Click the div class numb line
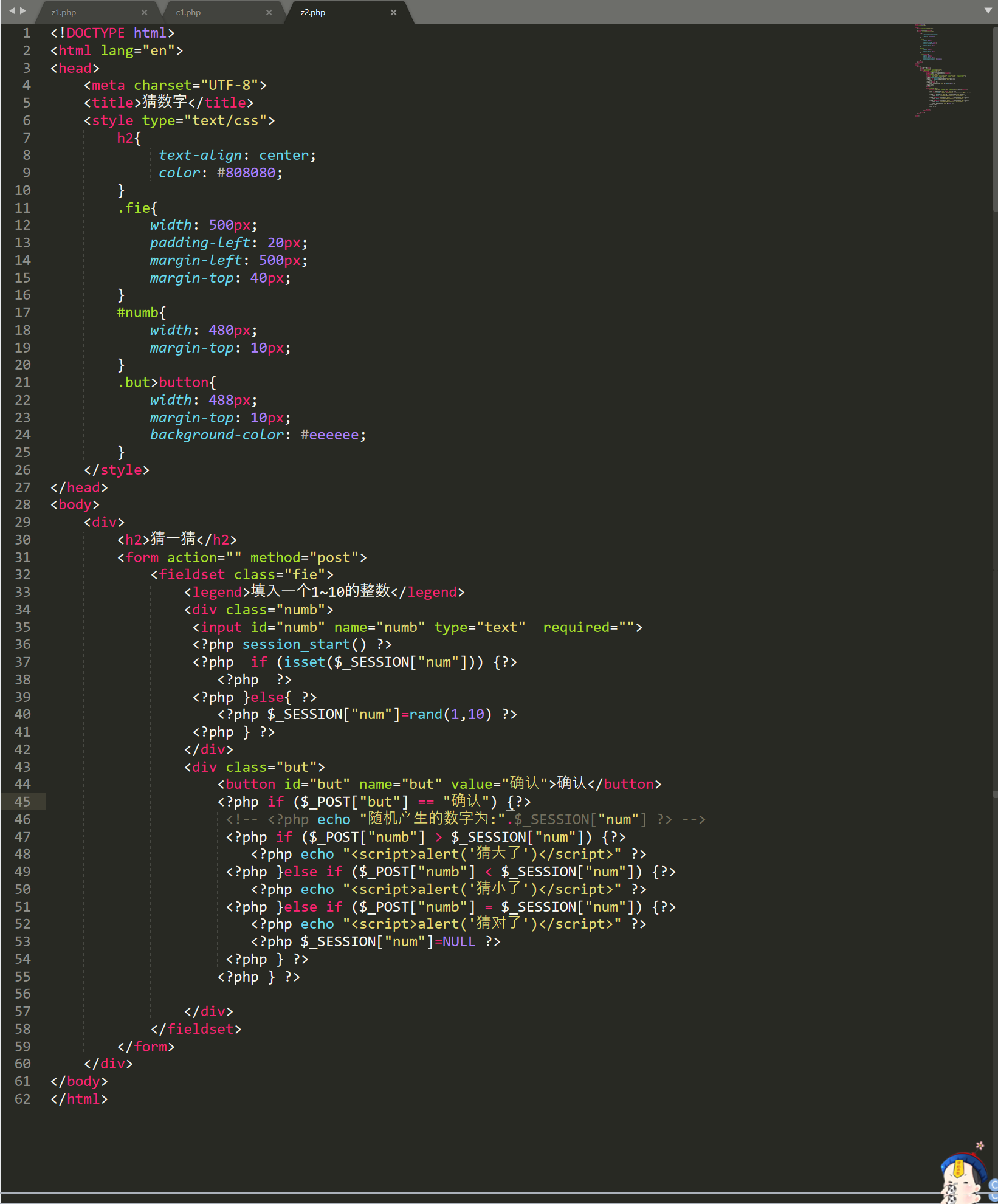998x1204 pixels. [259, 610]
